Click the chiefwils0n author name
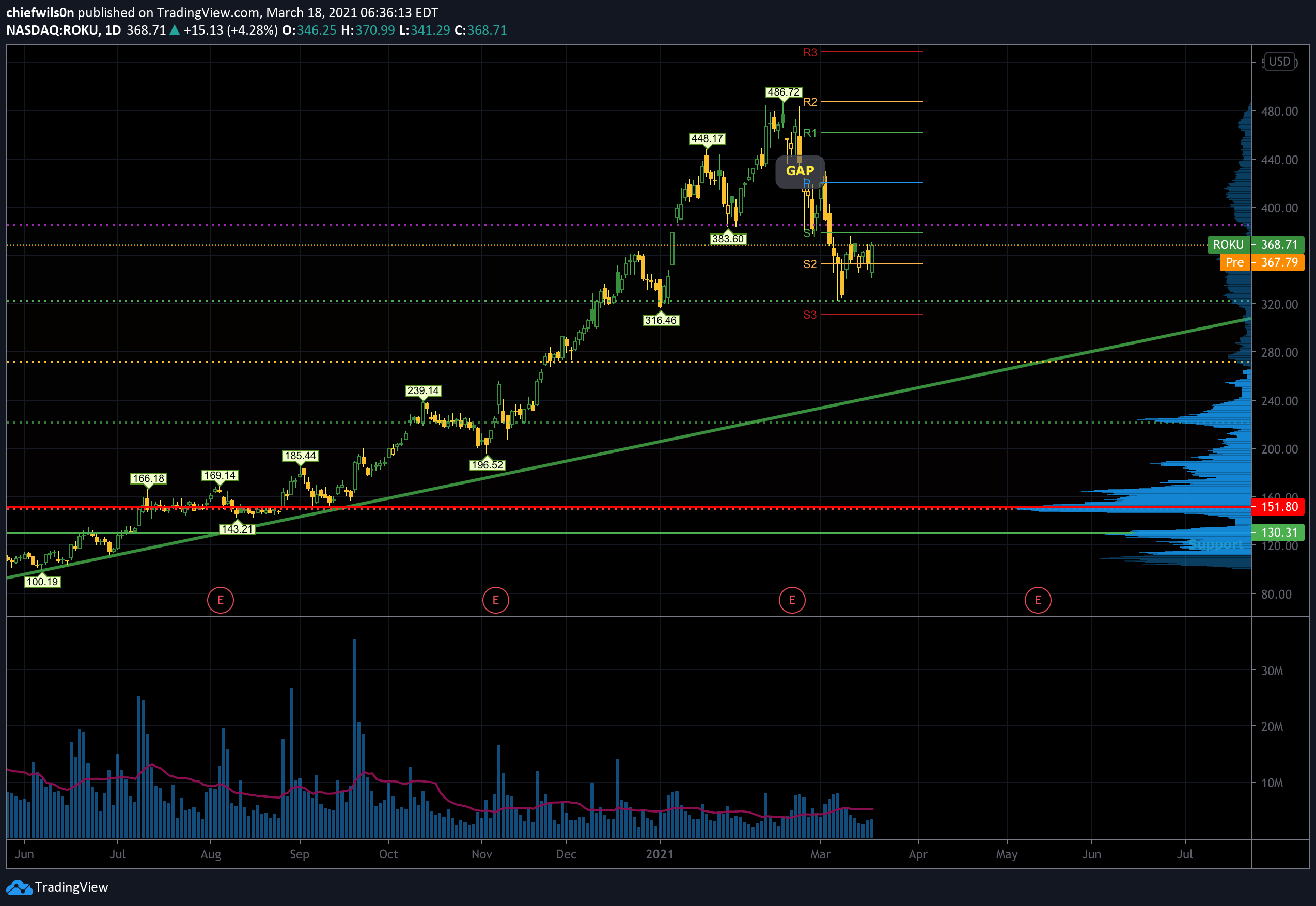 (x=40, y=12)
